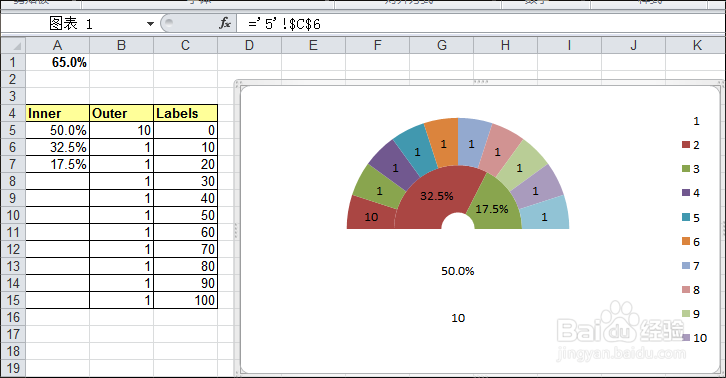Select Labels cell containing 30

coord(185,181)
